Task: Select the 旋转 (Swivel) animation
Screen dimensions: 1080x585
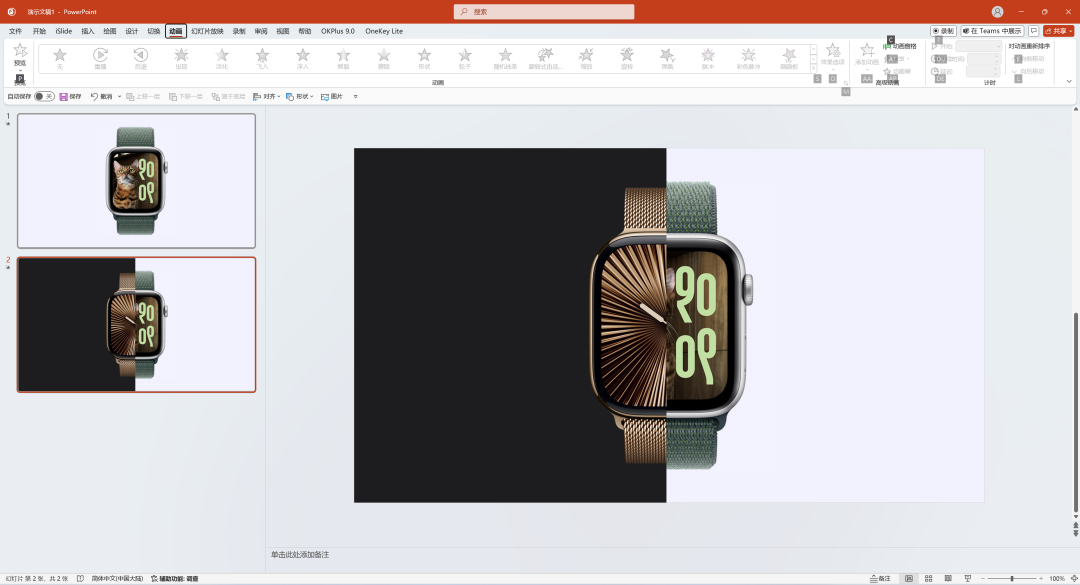Action: point(627,58)
